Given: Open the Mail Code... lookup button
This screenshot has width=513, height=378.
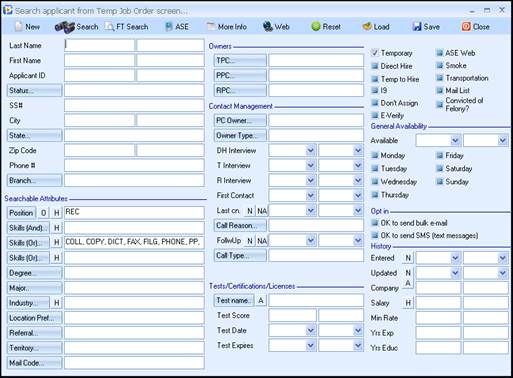Looking at the screenshot, I should [35, 363].
